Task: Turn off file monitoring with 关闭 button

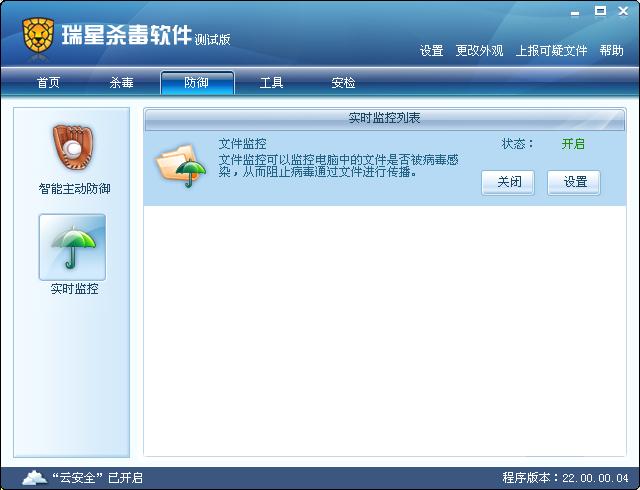Action: pos(508,182)
